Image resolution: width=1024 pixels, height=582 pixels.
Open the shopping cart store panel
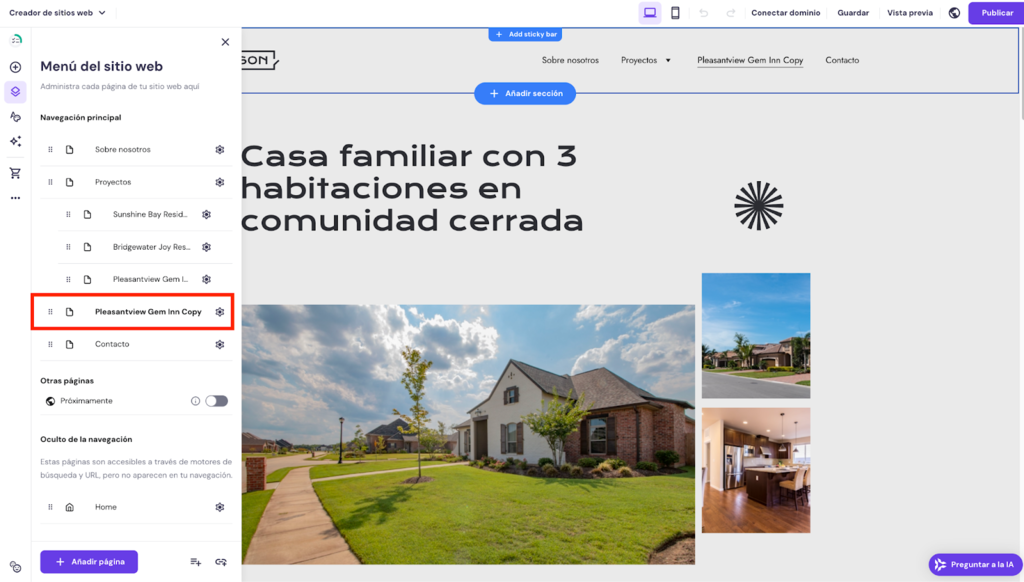[15, 172]
